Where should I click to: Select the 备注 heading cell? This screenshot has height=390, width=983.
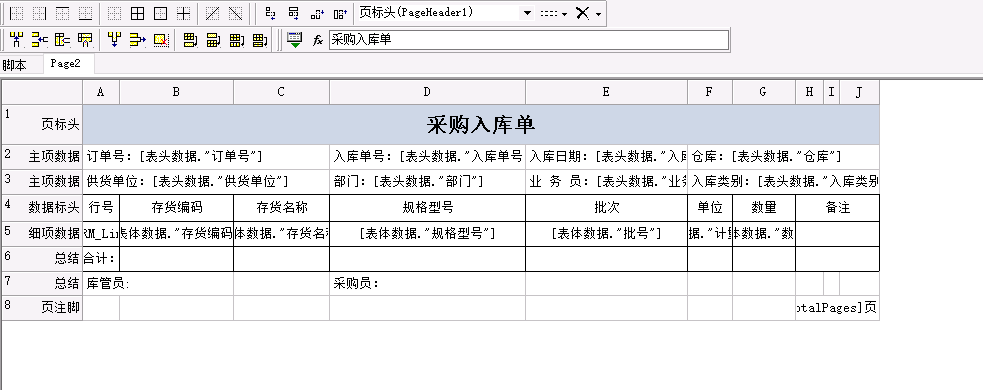pos(838,208)
